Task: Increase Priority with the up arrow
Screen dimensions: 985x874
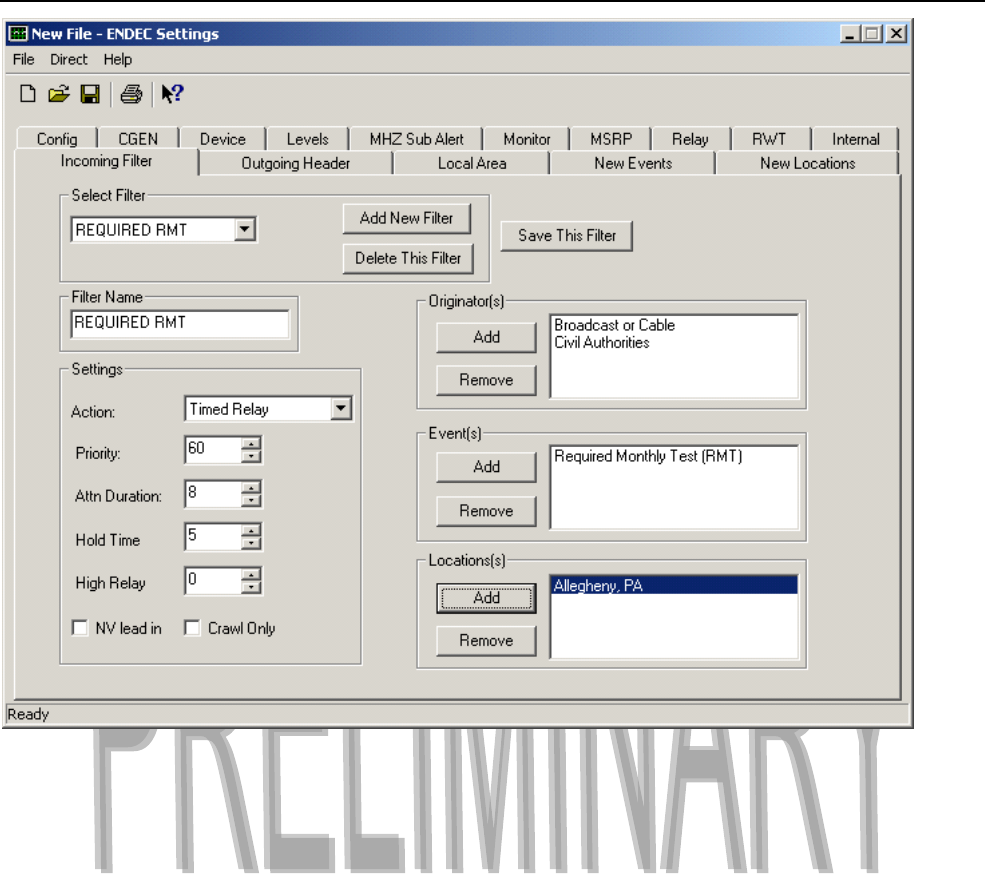Action: [251, 443]
